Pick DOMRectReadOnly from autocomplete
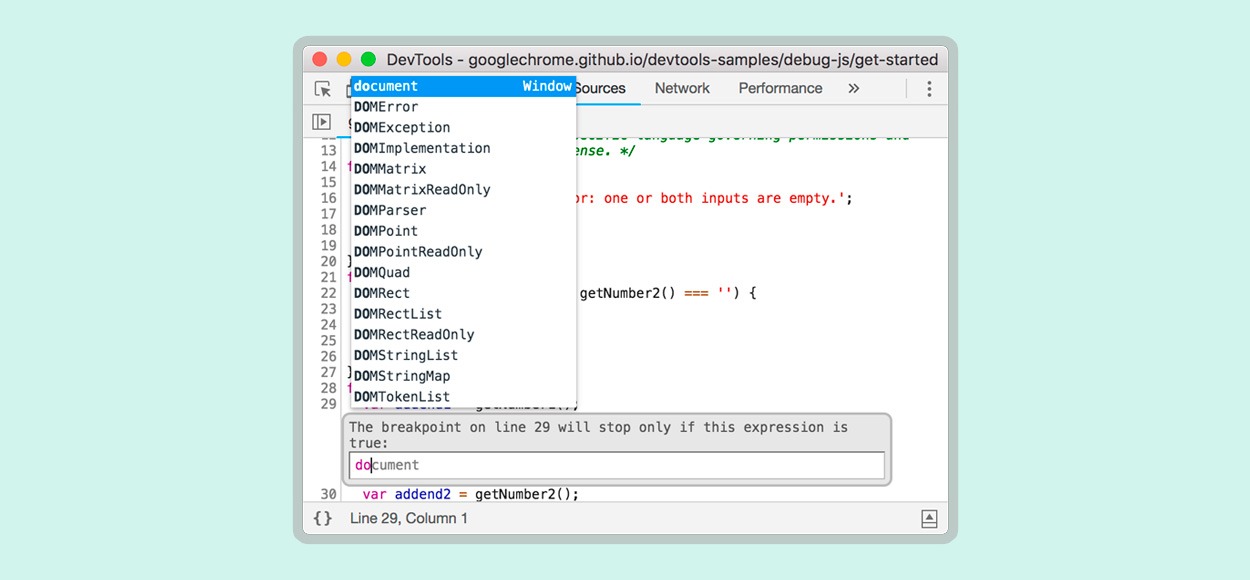Viewport: 1250px width, 580px height. tap(463, 334)
